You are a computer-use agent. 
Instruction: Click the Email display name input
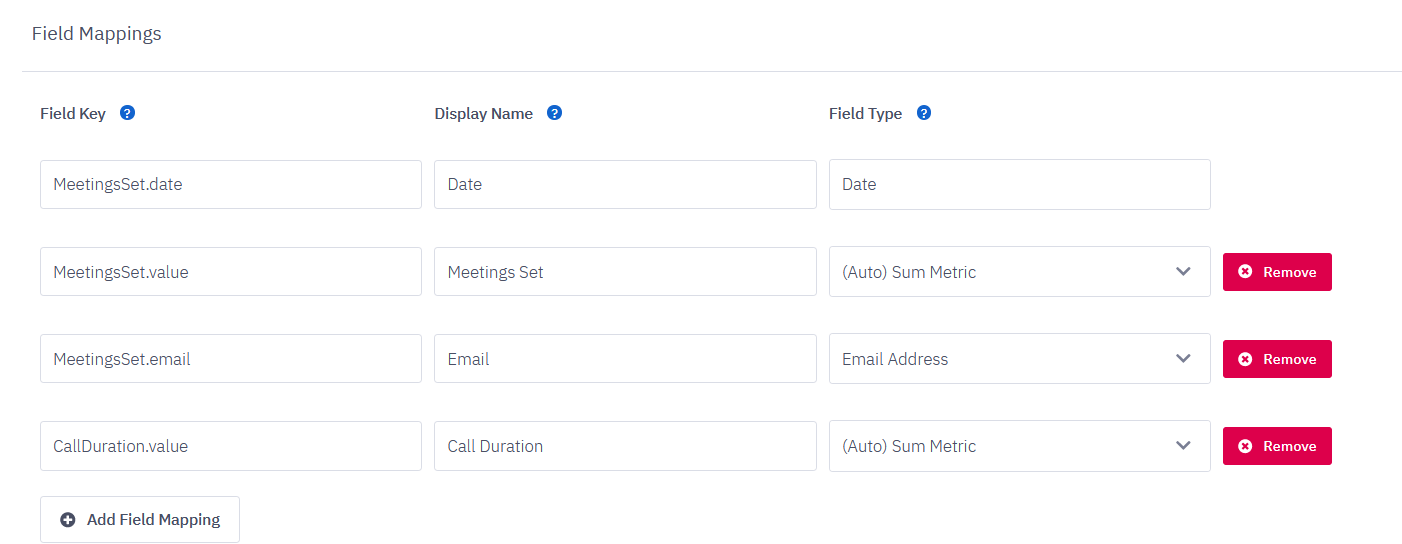coord(625,359)
